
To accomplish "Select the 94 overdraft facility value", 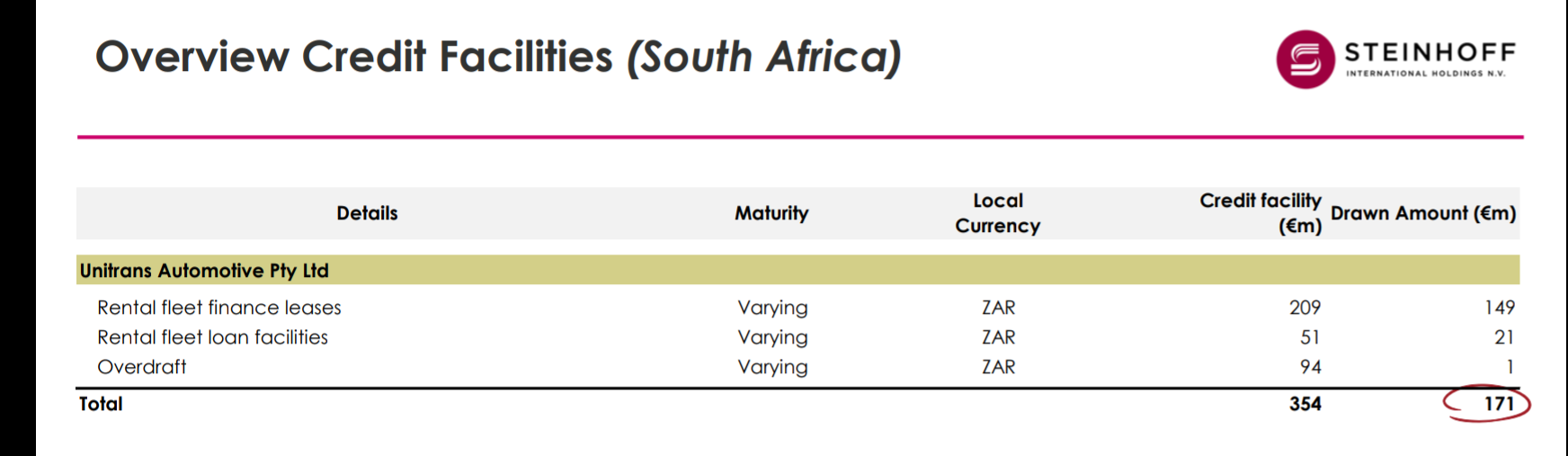I will tap(1310, 367).
